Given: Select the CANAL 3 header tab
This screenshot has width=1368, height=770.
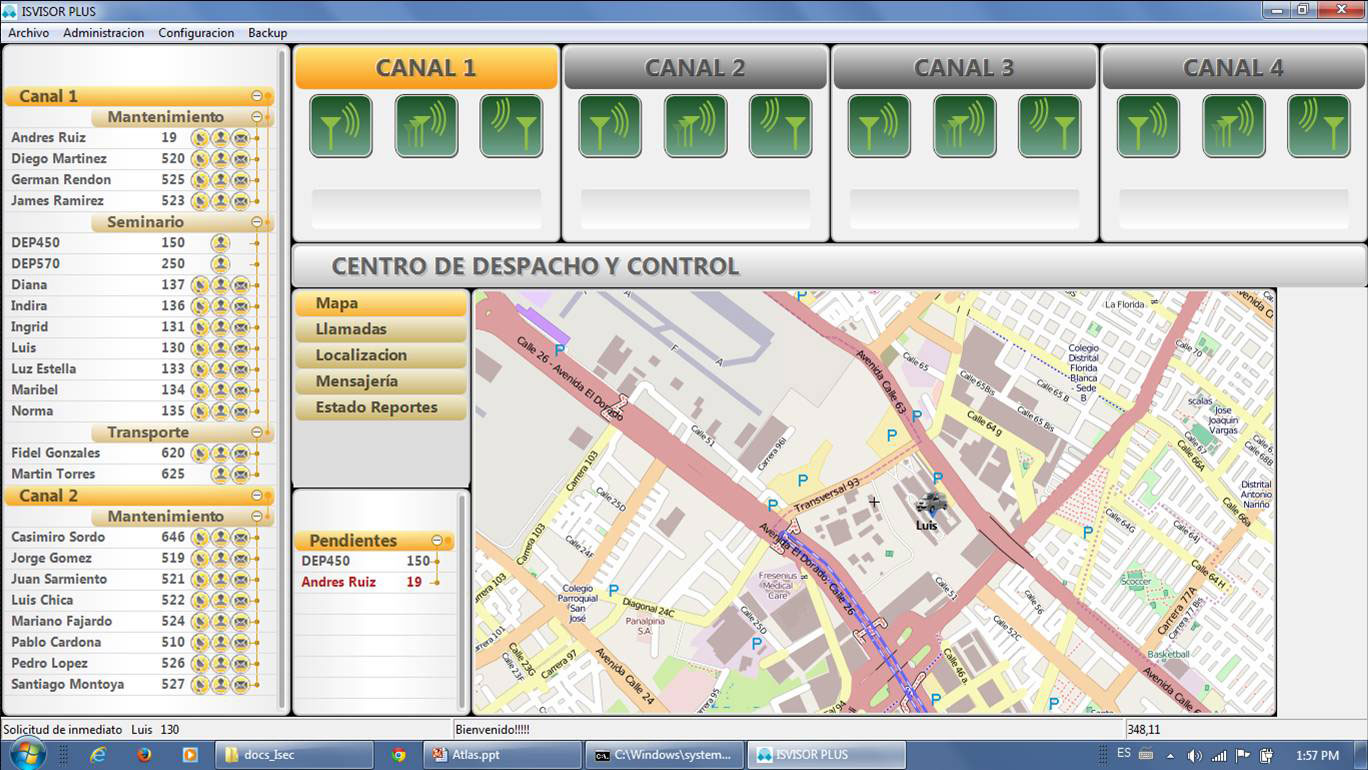Looking at the screenshot, I should [x=963, y=68].
